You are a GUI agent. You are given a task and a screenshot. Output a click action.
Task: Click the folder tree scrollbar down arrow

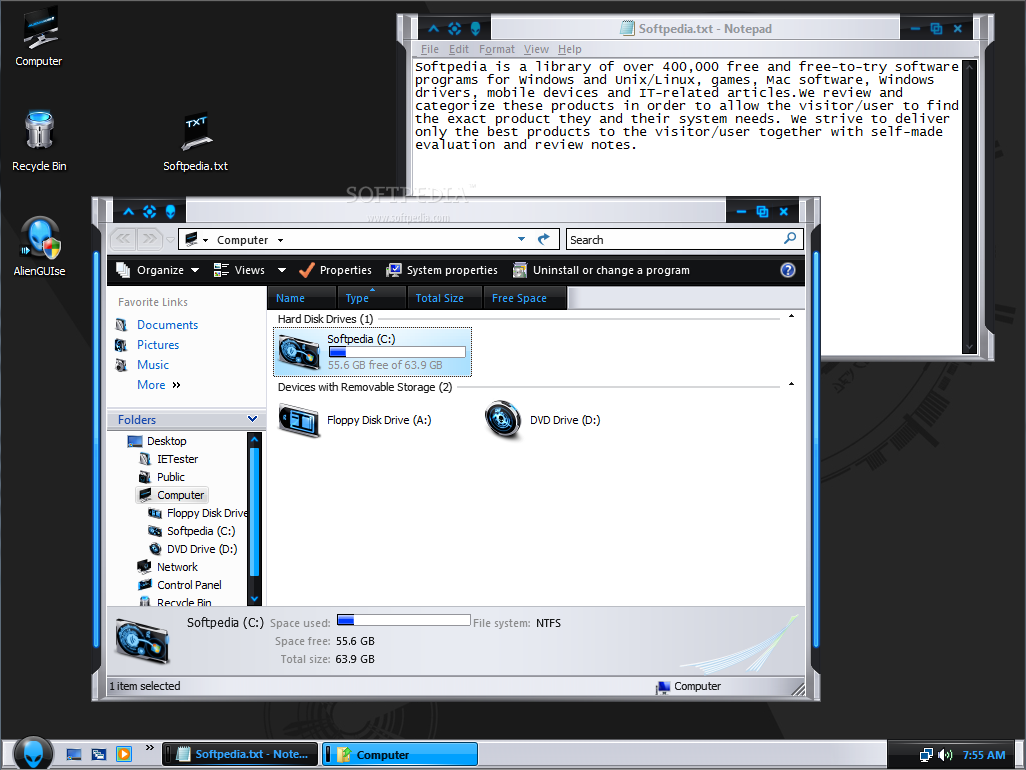[x=255, y=599]
